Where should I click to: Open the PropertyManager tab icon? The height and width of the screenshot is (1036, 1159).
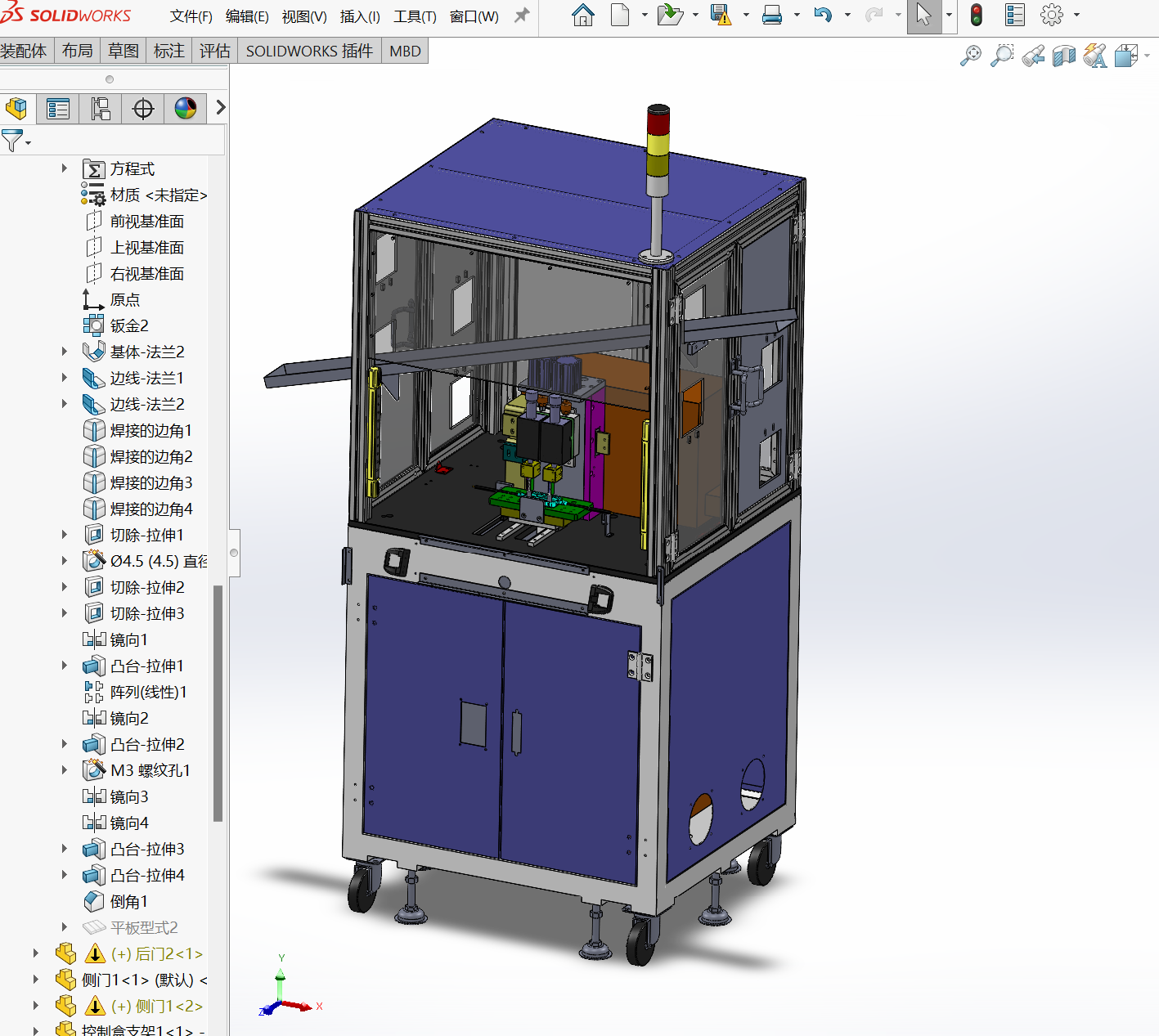click(x=58, y=109)
